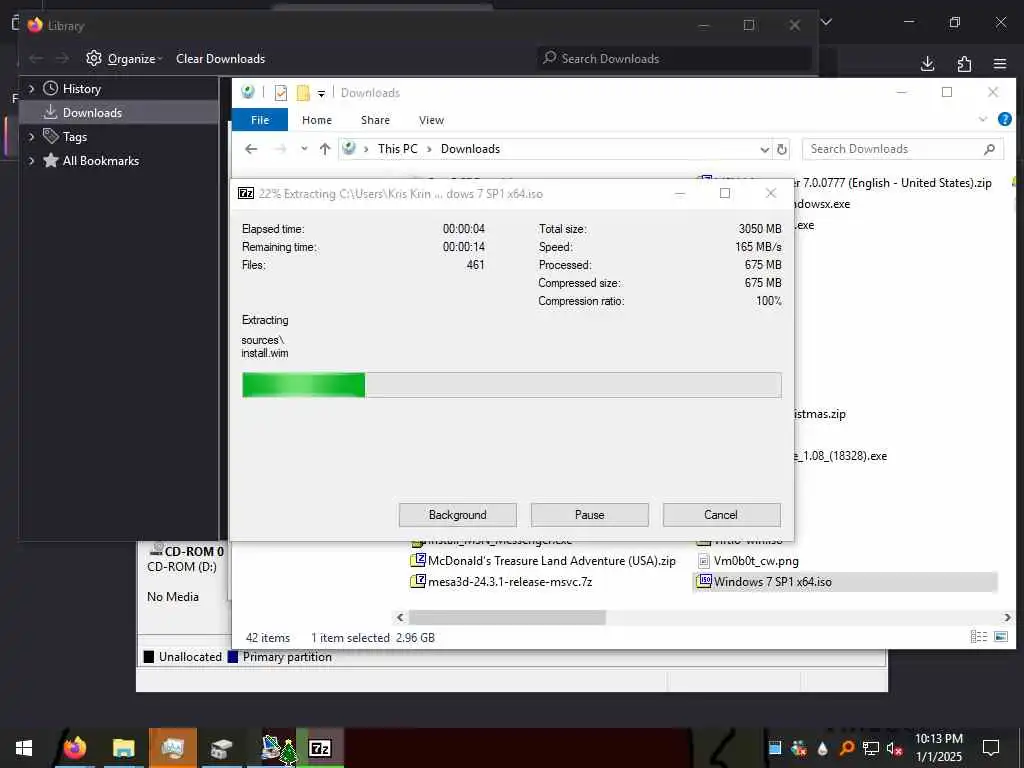Open Firefox downloads arrow icon

pos(927,63)
